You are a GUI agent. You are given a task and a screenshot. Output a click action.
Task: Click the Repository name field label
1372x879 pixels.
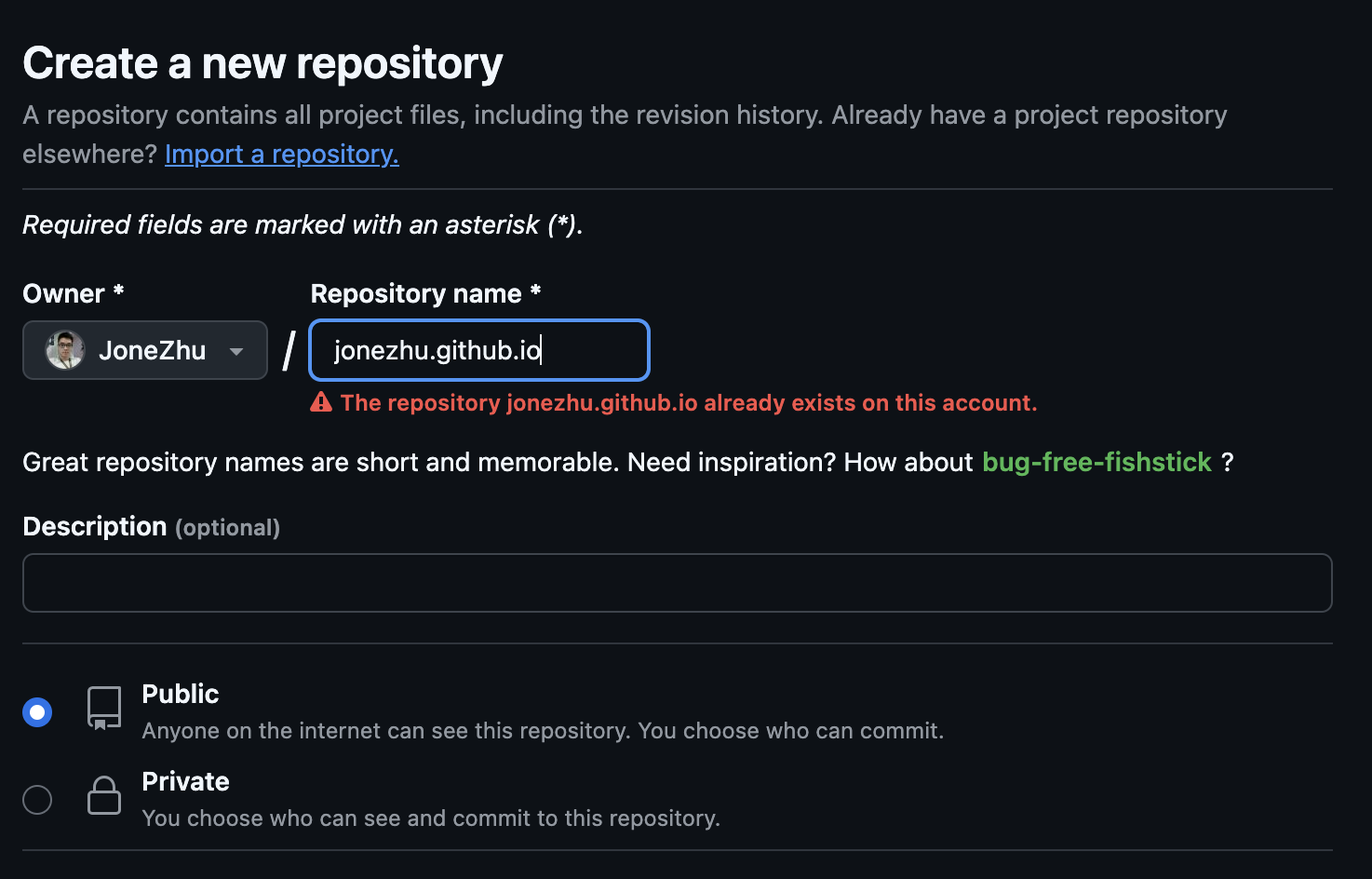[x=416, y=293]
